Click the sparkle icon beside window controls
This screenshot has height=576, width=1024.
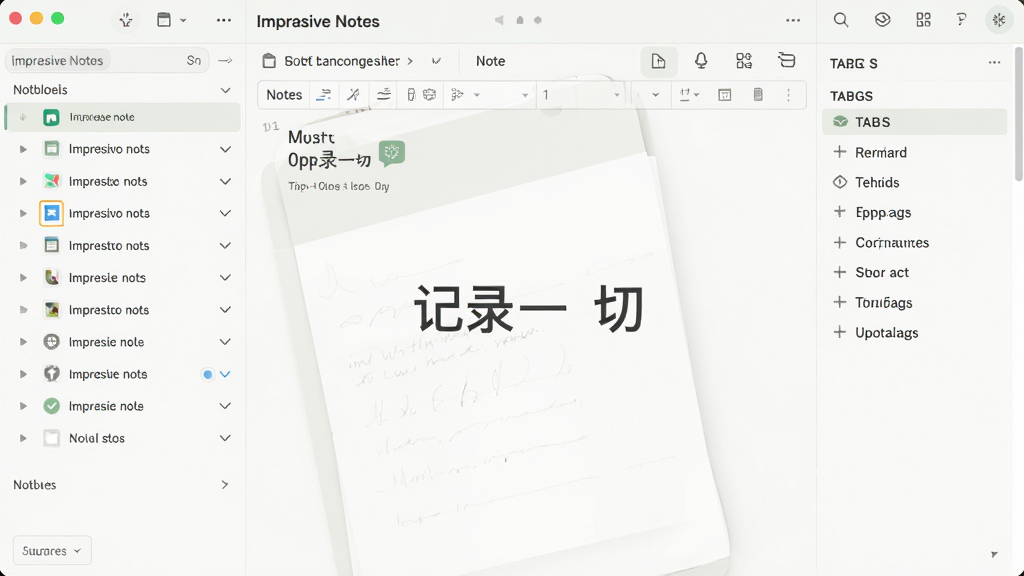(126, 20)
